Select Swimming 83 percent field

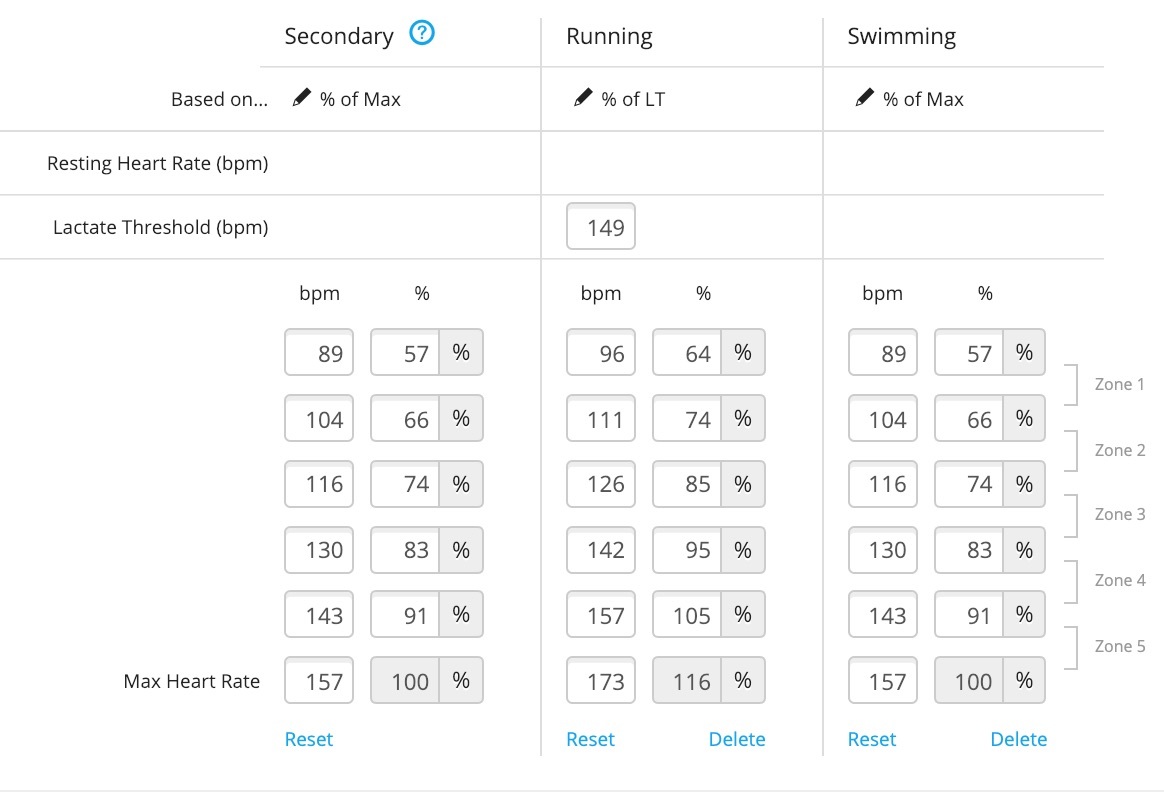point(969,549)
